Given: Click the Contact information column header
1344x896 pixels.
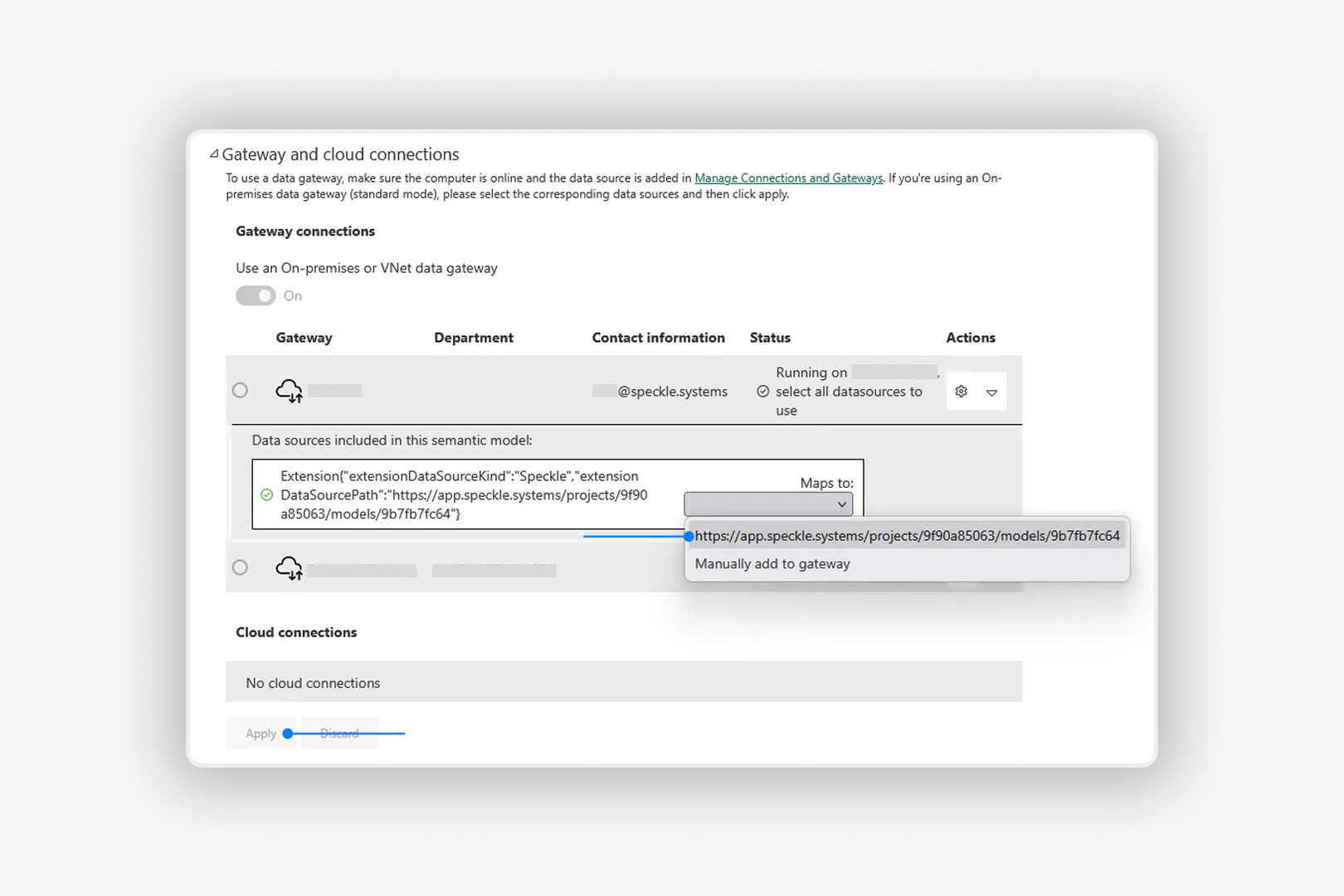Looking at the screenshot, I should coord(658,338).
